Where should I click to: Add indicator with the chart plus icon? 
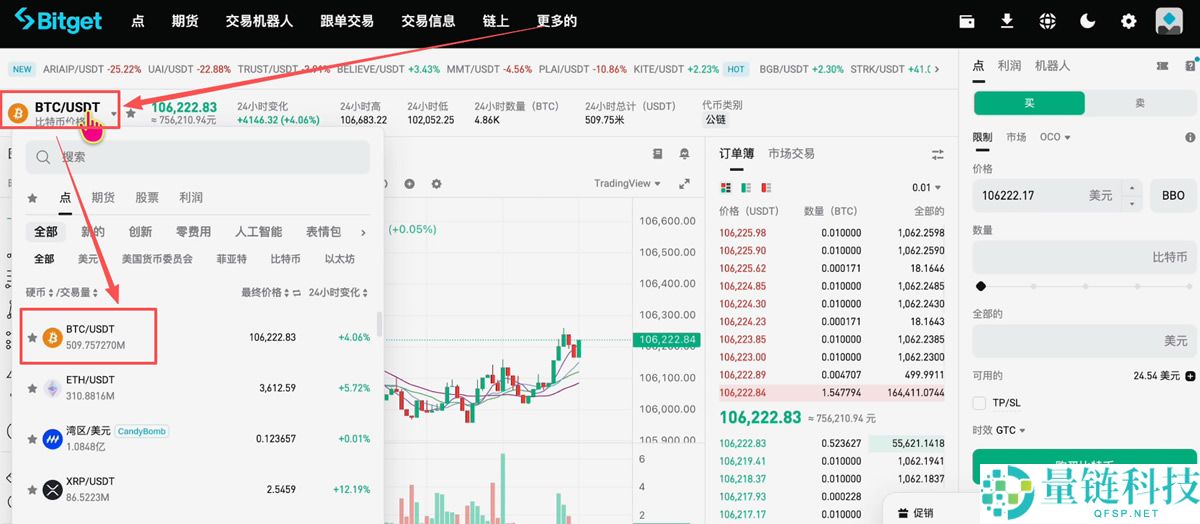[x=409, y=184]
